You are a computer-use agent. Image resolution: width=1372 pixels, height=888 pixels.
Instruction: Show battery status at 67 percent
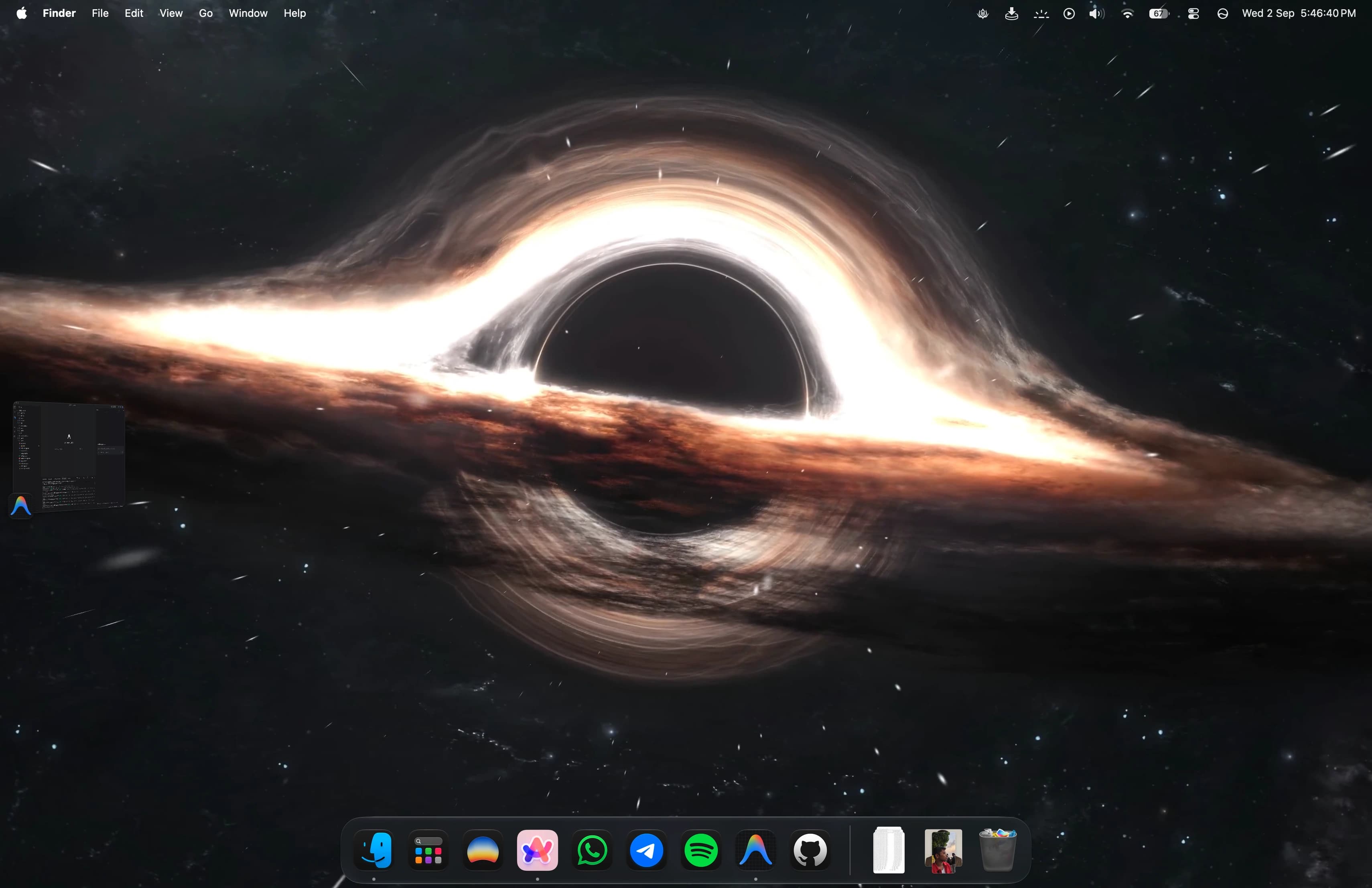1159,13
